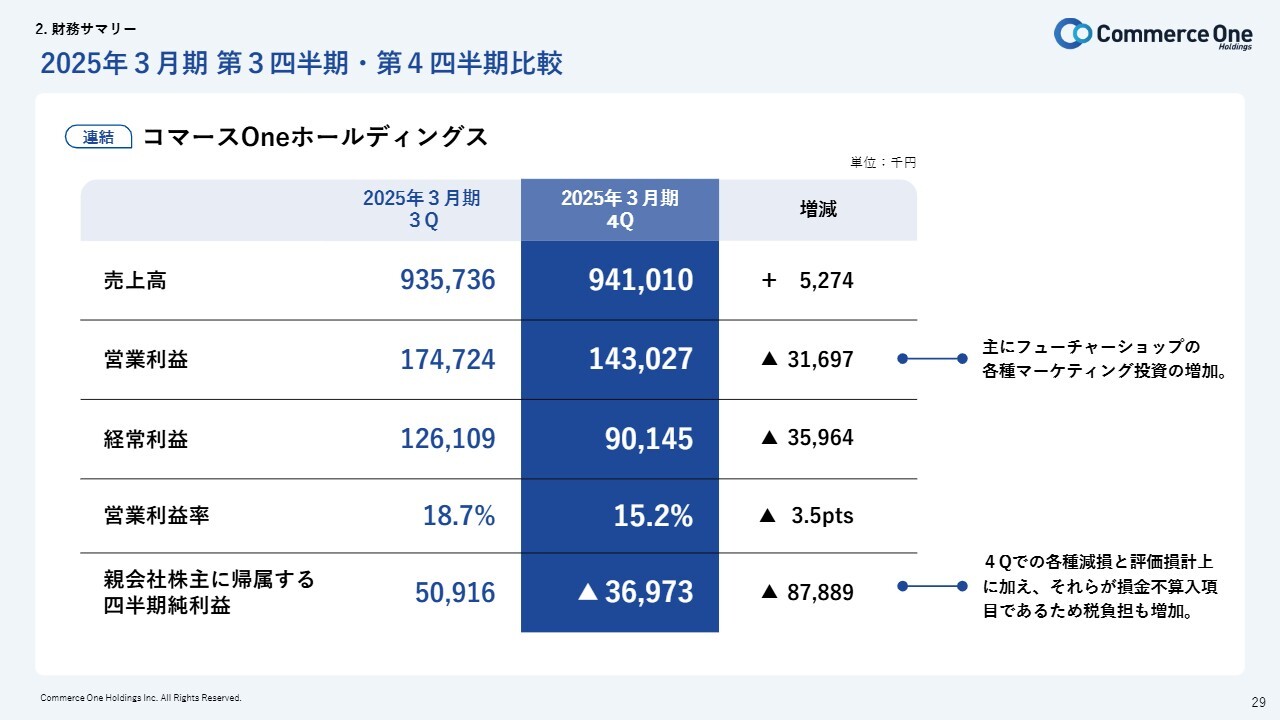Click the 売上高 row label
1280x720 pixels.
click(x=135, y=281)
